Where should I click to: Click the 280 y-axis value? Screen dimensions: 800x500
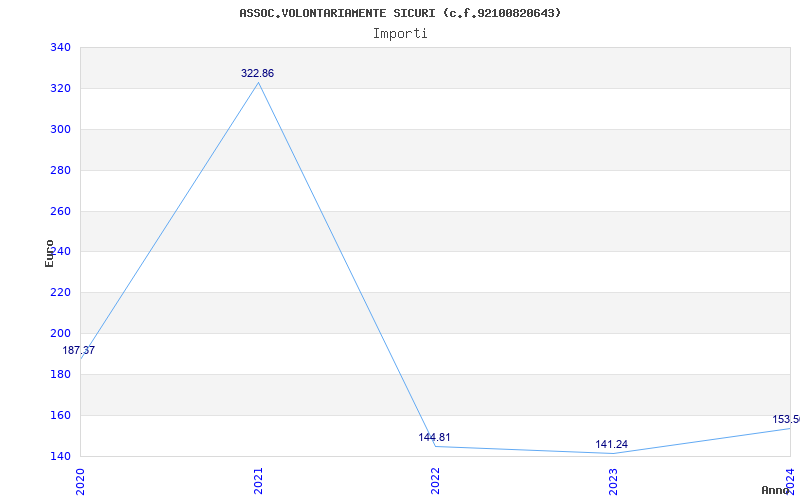coord(60,170)
